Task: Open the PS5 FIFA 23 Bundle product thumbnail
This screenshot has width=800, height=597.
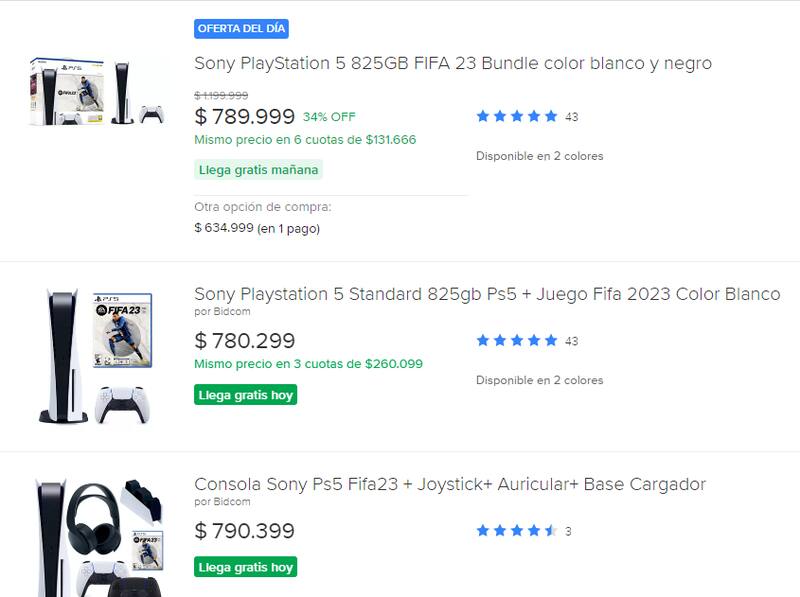Action: (97, 91)
